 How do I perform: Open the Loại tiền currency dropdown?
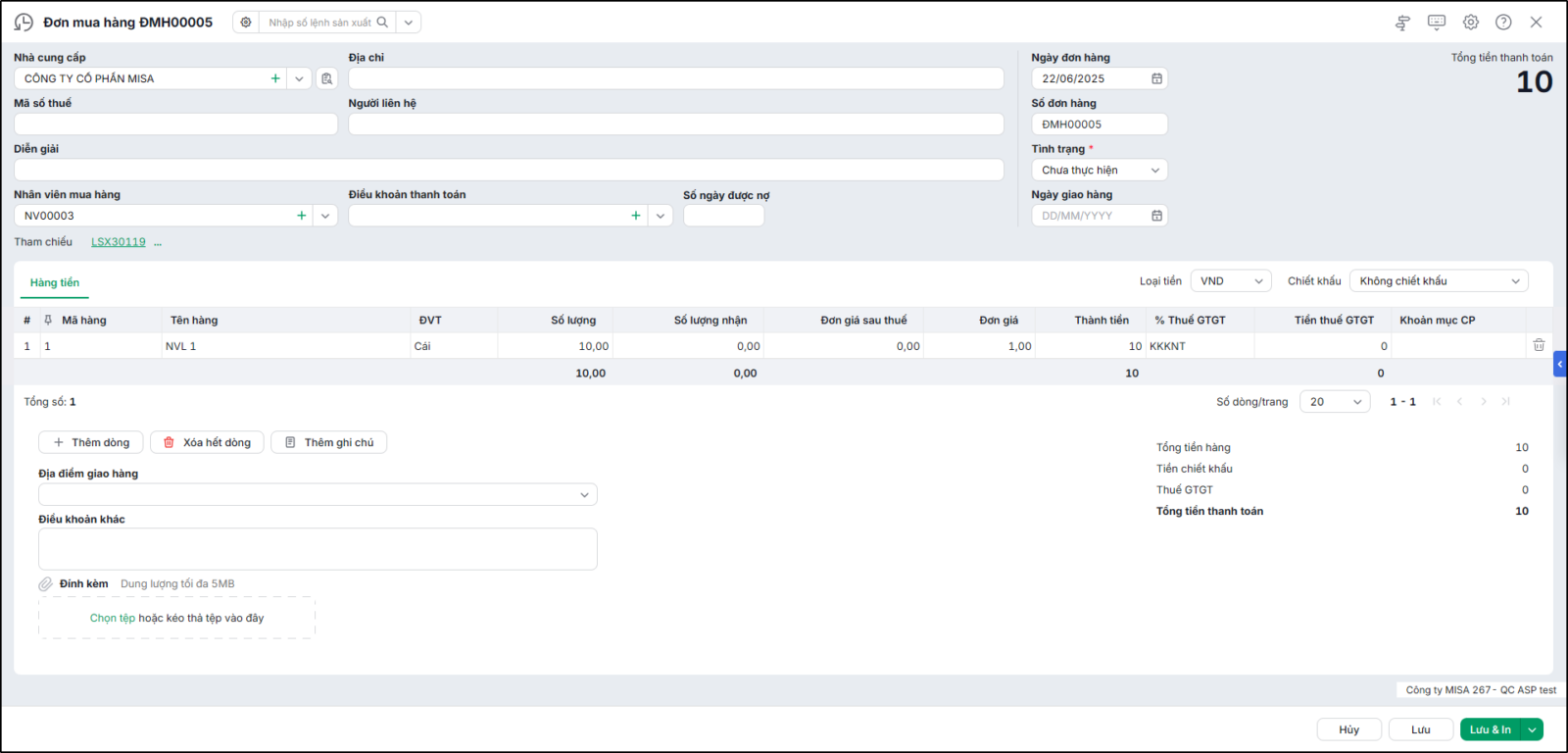point(1231,281)
